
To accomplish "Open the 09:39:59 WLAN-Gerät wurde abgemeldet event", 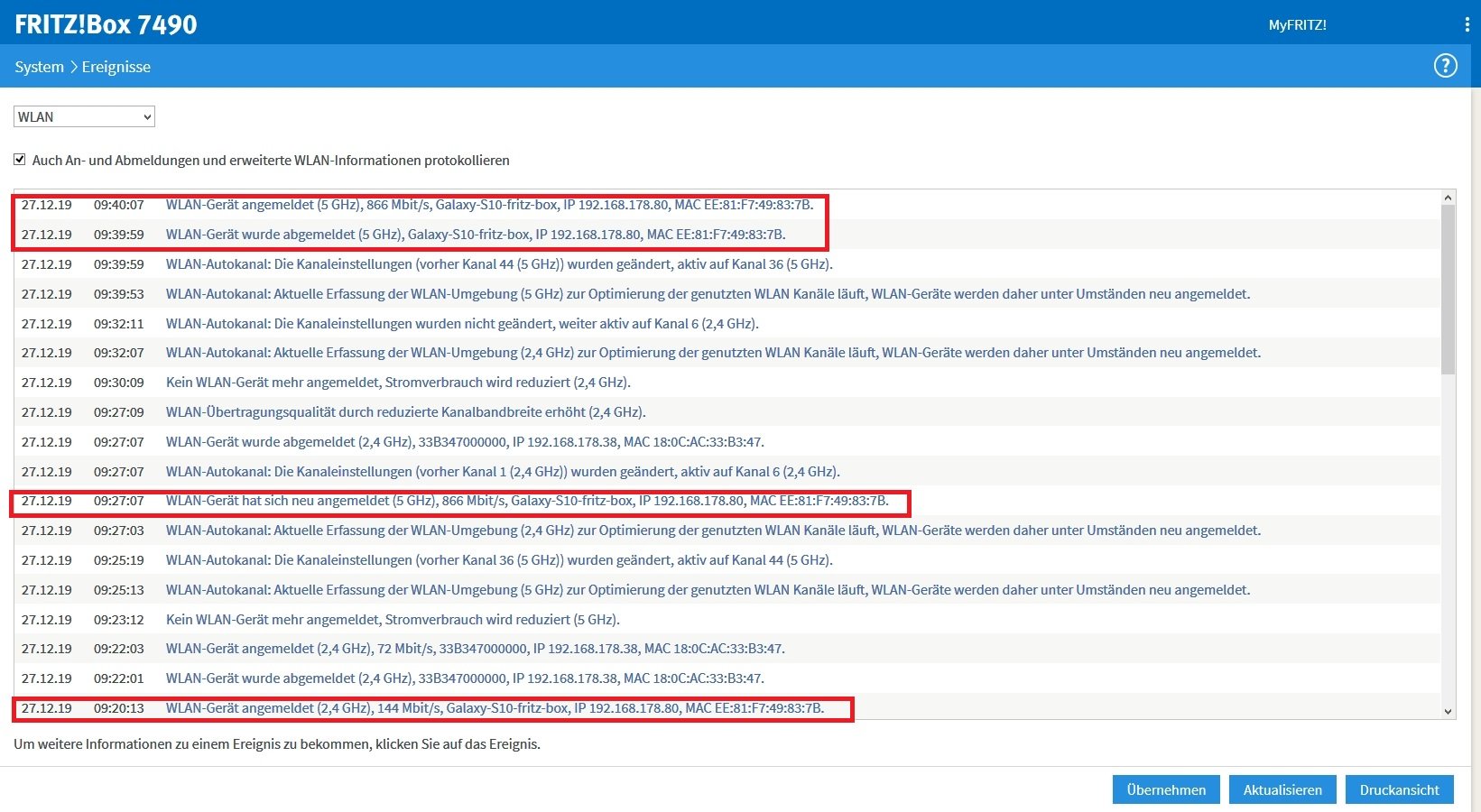I will [476, 235].
